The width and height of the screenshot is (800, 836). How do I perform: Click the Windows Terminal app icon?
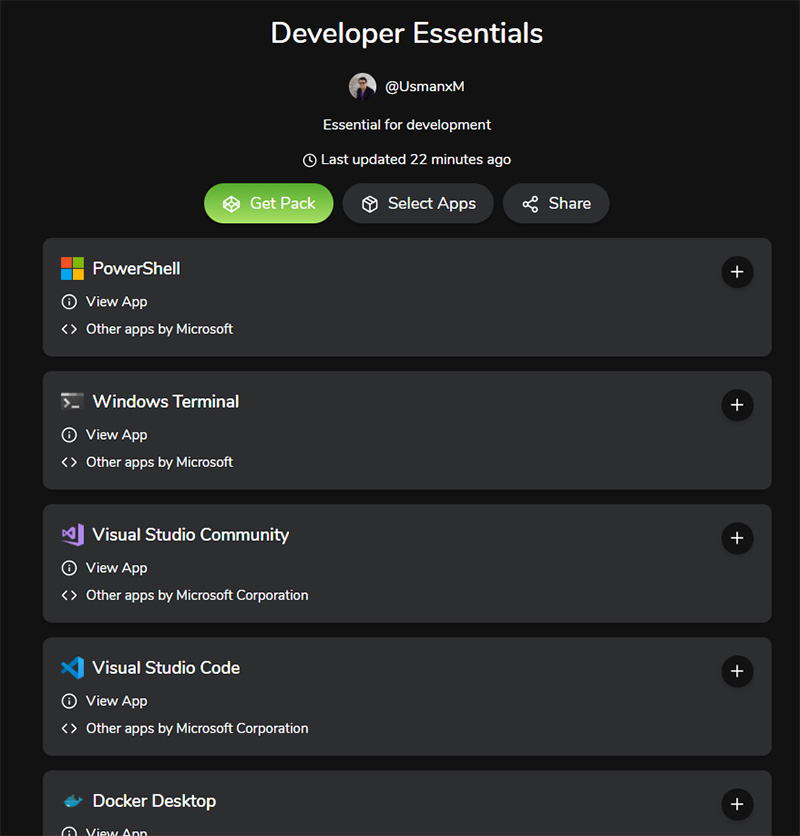click(x=72, y=401)
